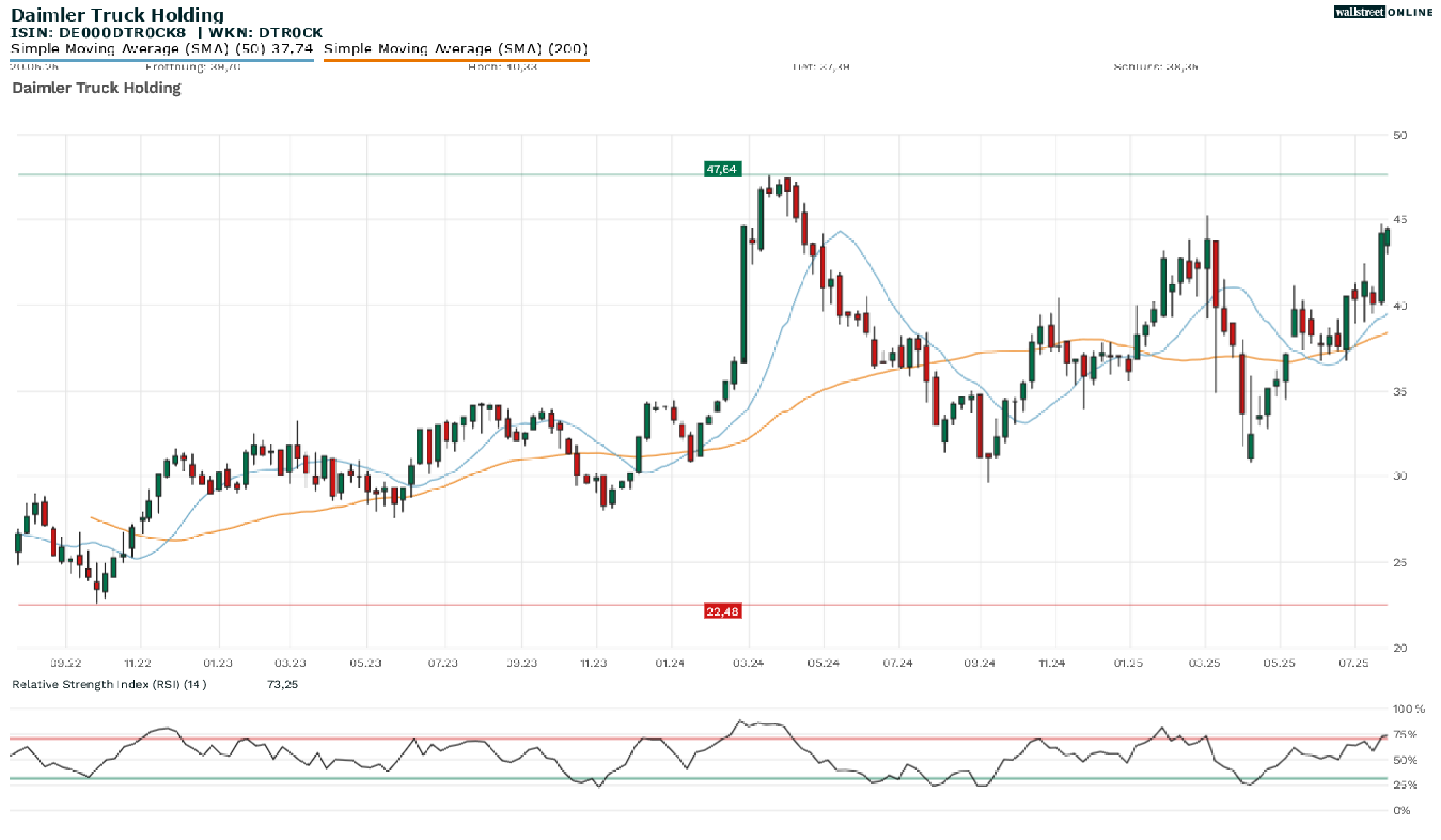1441x840 pixels.
Task: Click the red 22,48 low price marker
Action: 722,612
